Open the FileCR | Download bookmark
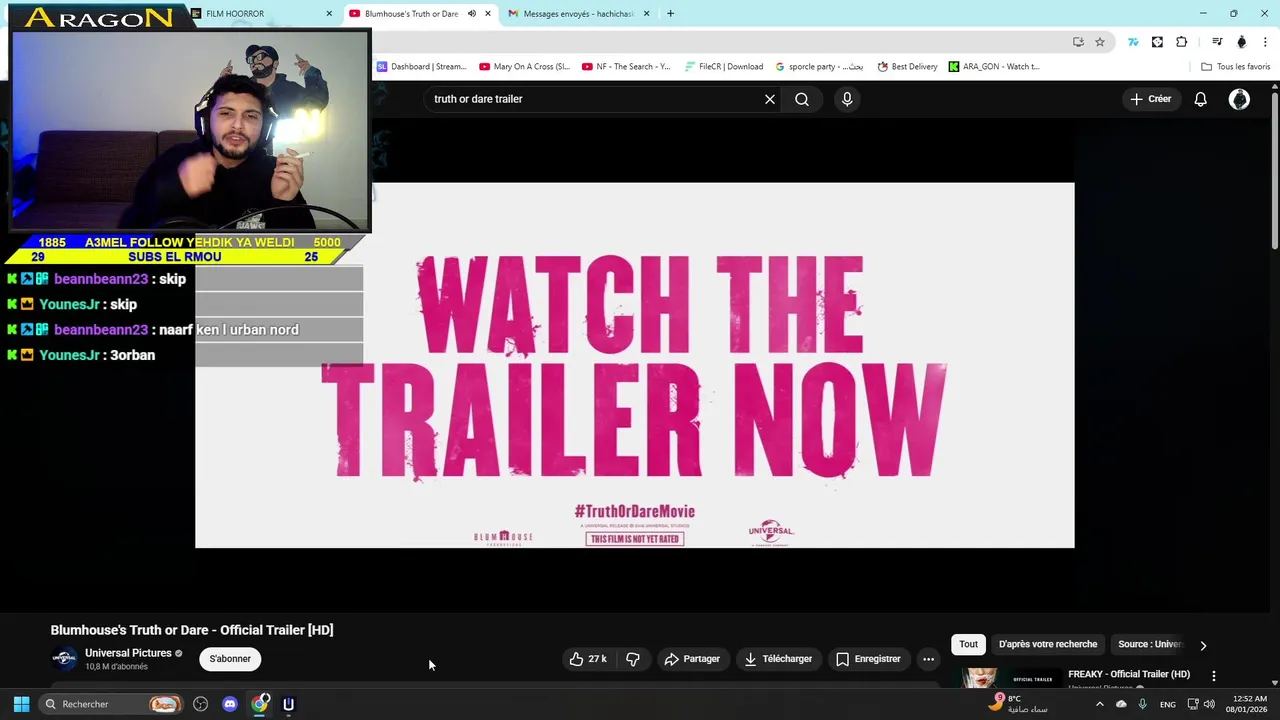Screen dimensions: 1280x720 (724, 67)
